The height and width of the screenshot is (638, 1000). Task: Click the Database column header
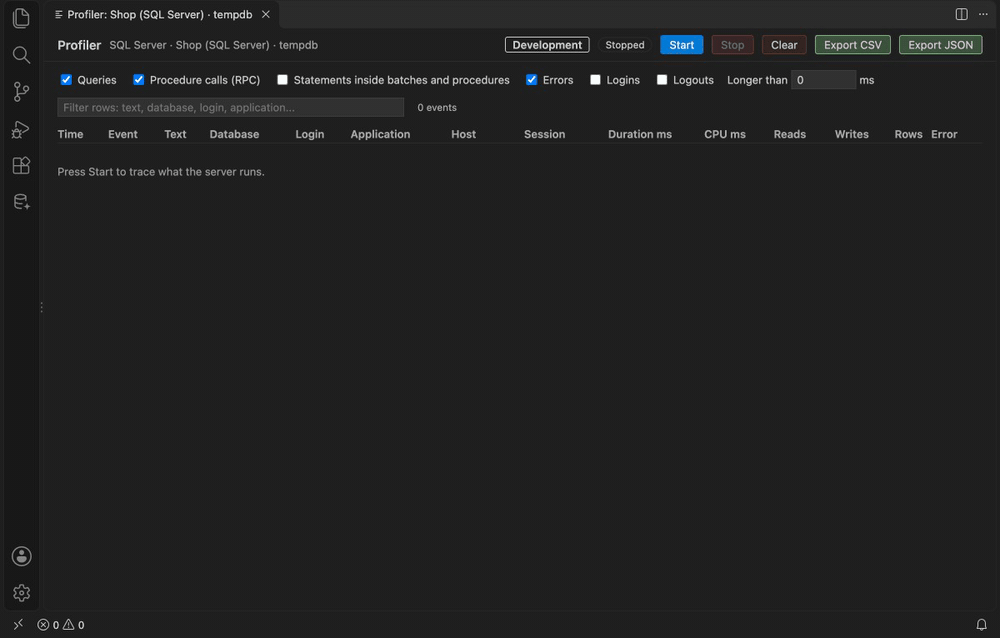tap(234, 134)
